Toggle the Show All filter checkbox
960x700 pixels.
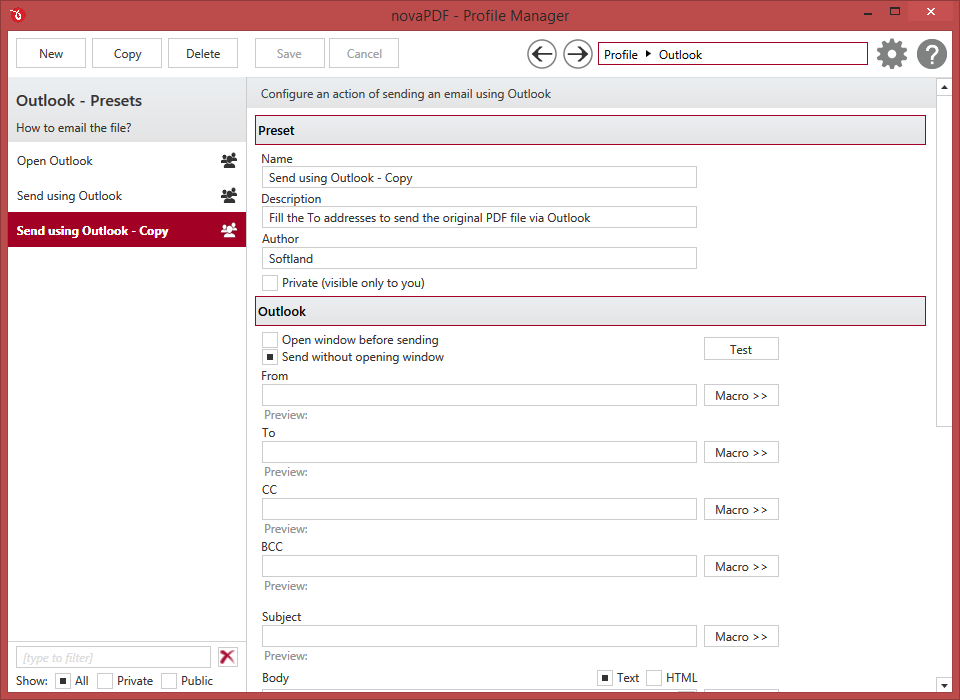click(63, 681)
